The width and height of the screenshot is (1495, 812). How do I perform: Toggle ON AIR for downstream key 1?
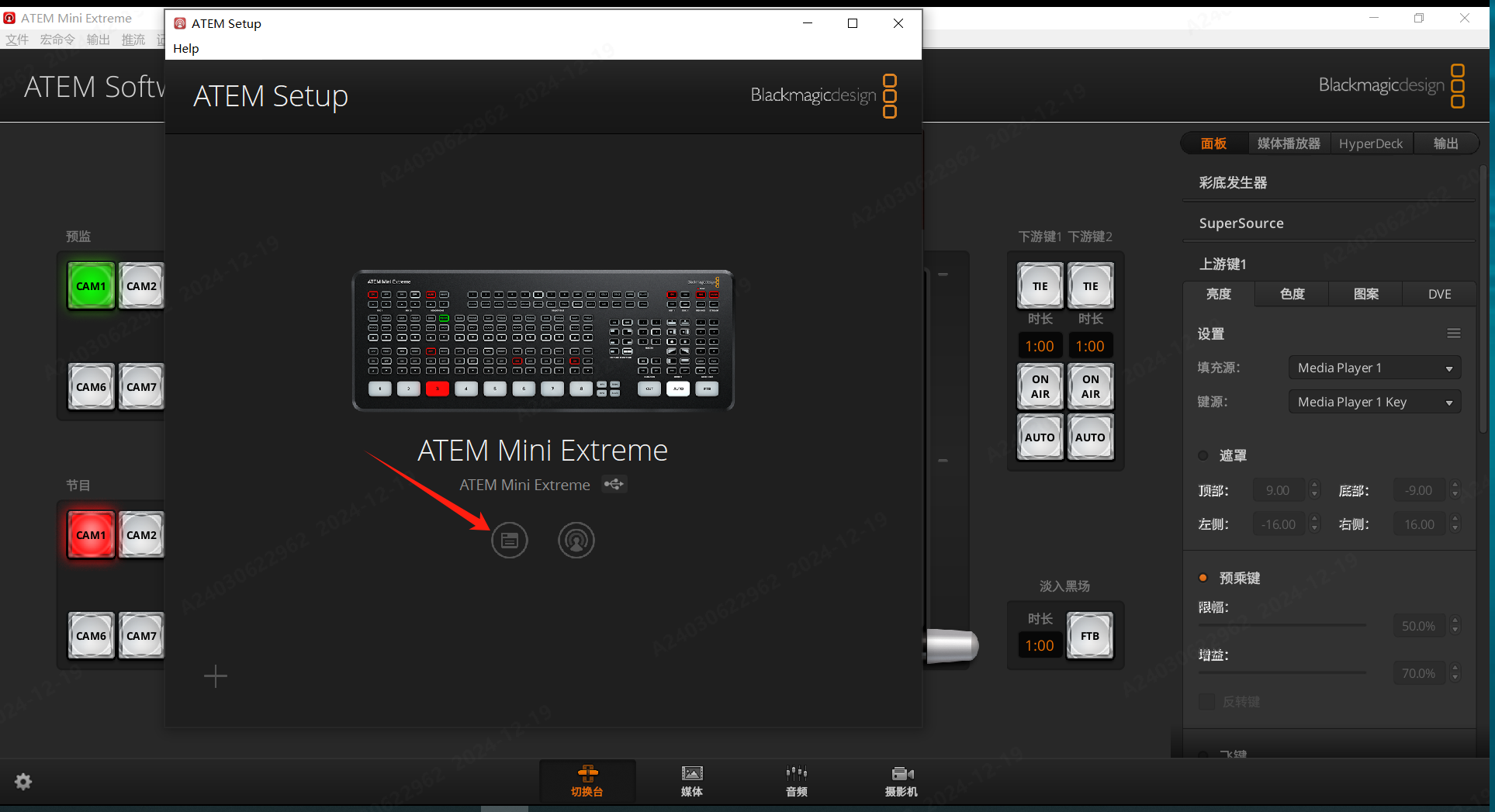pyautogui.click(x=1040, y=386)
